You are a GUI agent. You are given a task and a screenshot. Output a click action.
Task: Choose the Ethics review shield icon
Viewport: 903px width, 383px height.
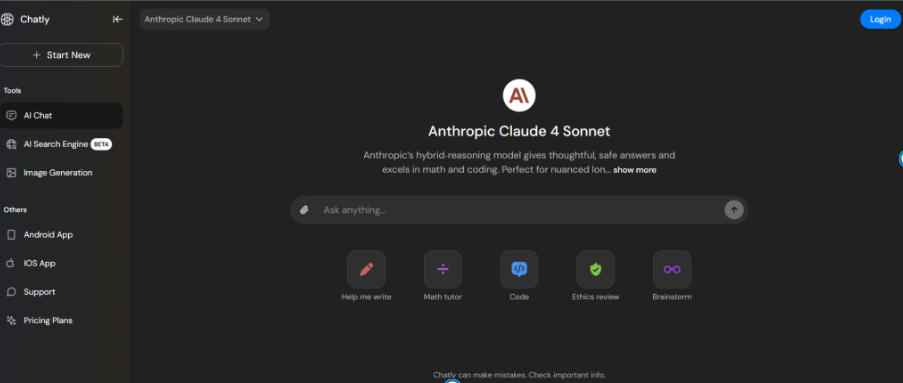coord(595,269)
